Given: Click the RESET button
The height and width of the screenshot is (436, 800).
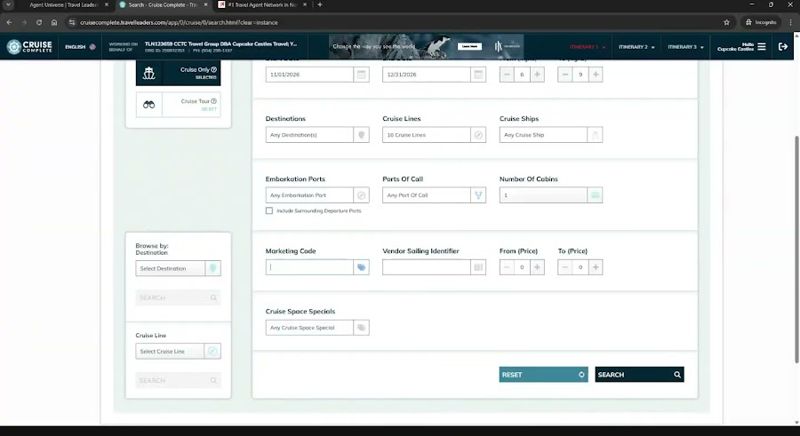Looking at the screenshot, I should tap(543, 374).
